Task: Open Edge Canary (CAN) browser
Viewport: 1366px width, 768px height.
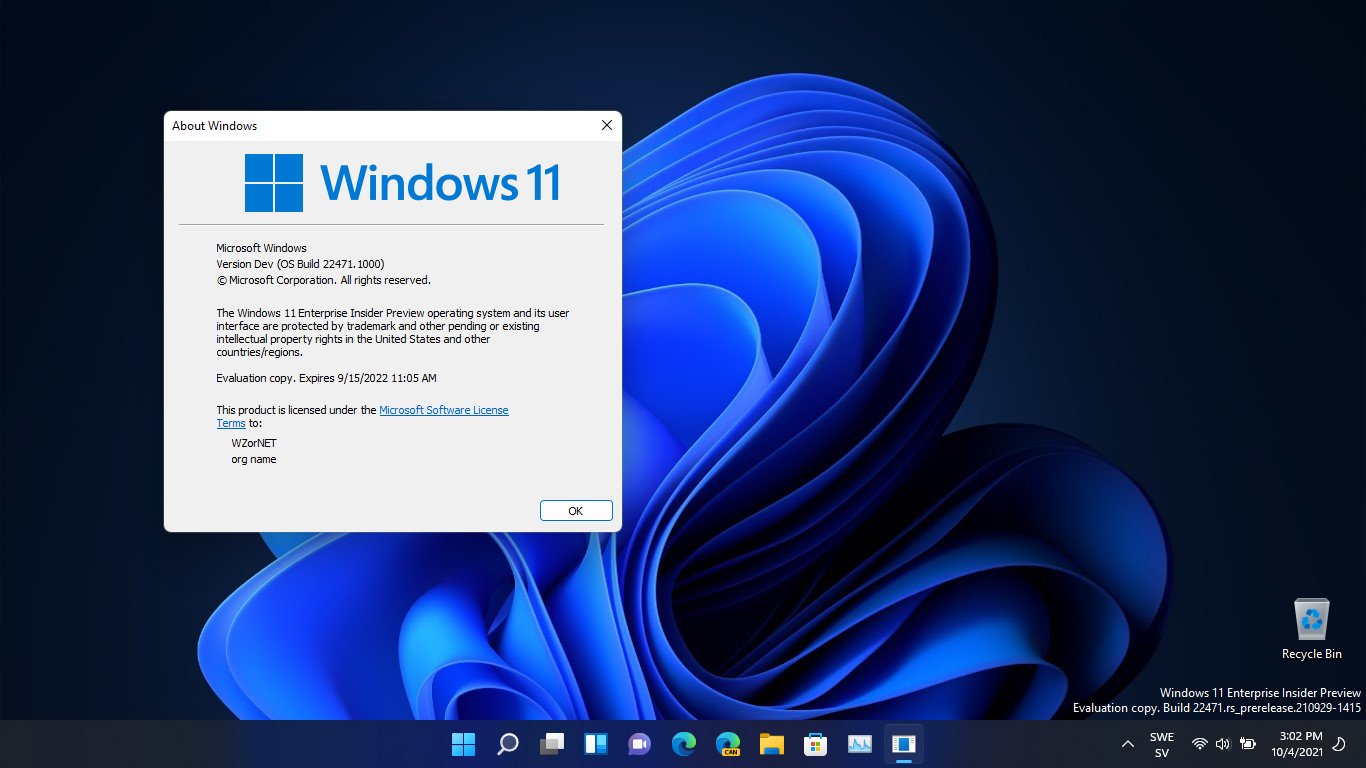Action: coord(728,744)
